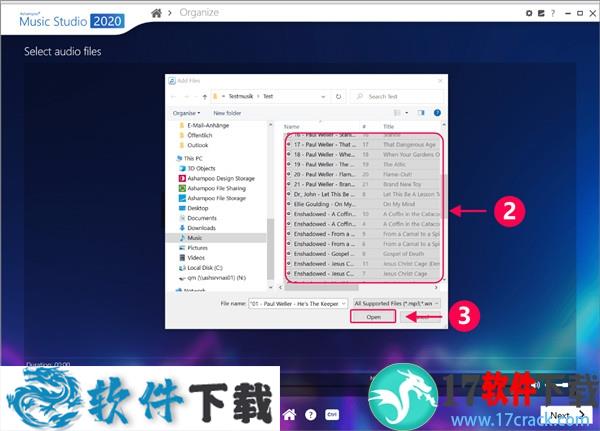Screen dimensions: 600x431
Task: Open the title bar help question mark
Action: 553,13
